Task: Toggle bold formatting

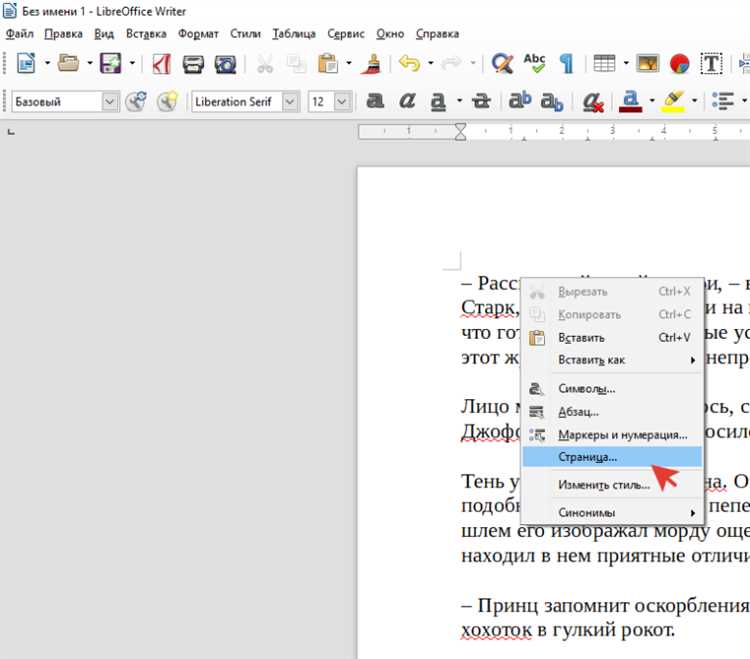Action: (x=375, y=101)
